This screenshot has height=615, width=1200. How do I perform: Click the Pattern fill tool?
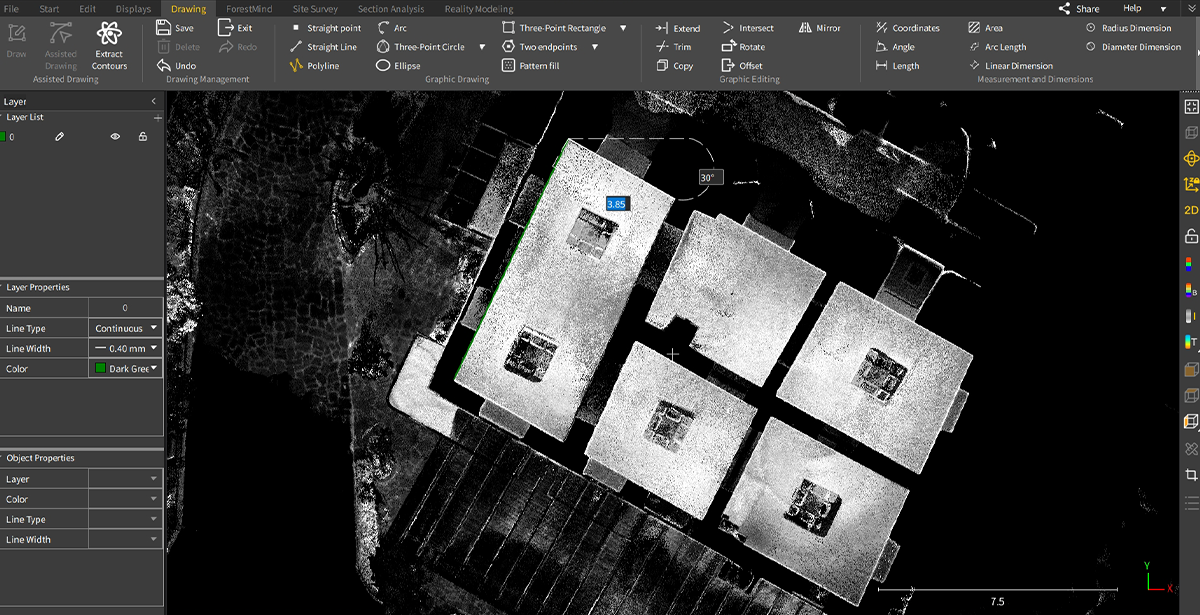[x=536, y=65]
